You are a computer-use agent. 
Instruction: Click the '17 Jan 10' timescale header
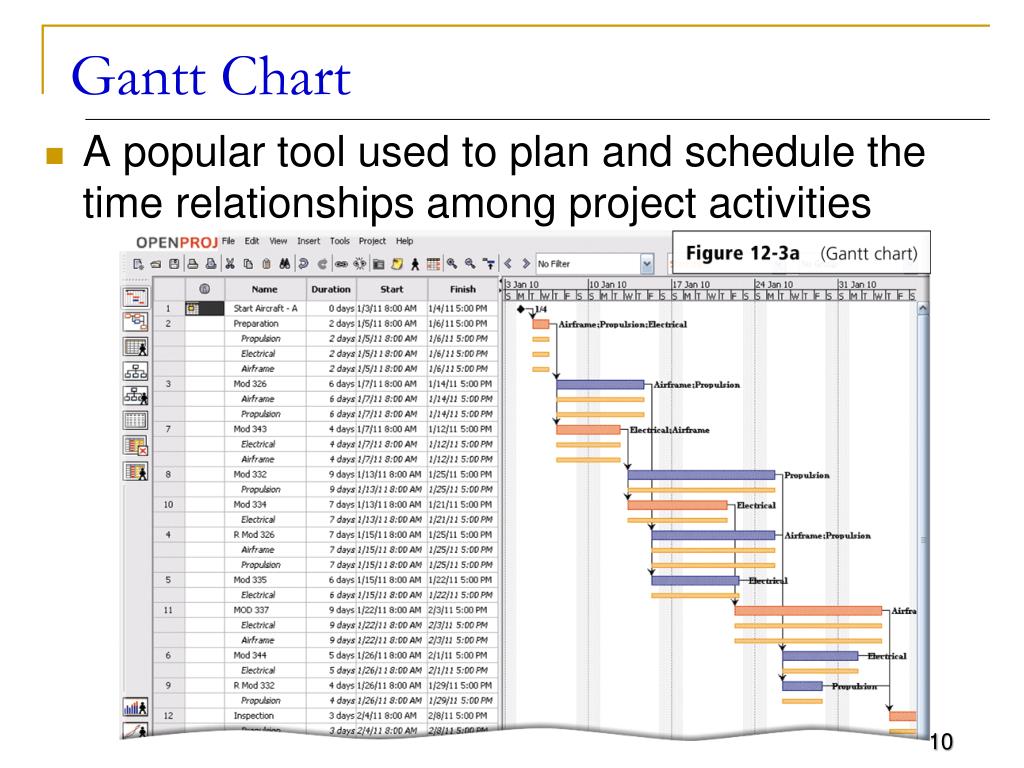[691, 285]
